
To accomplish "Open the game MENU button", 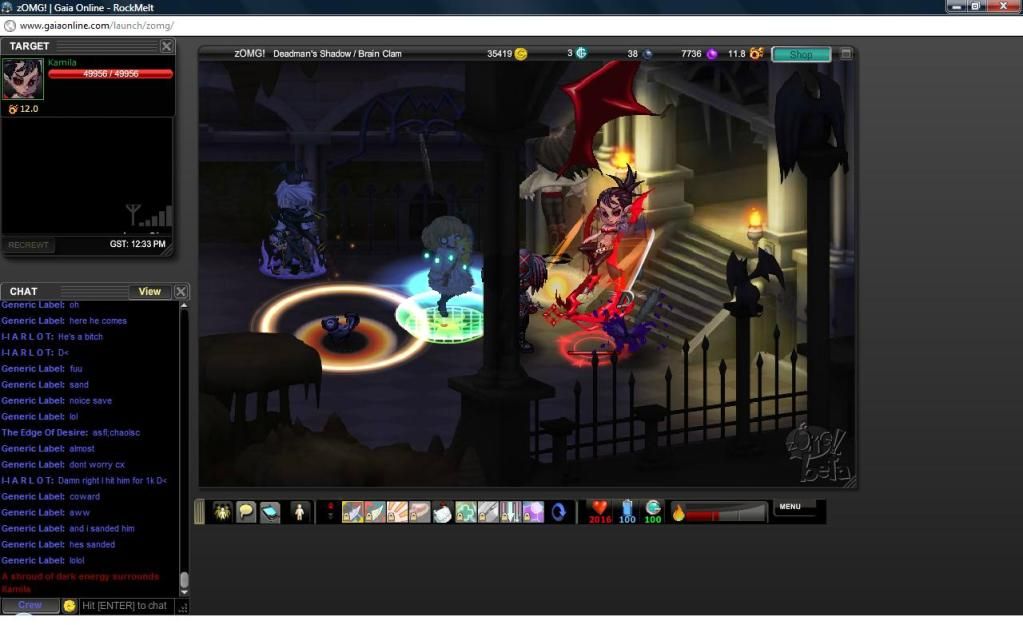I will (789, 507).
